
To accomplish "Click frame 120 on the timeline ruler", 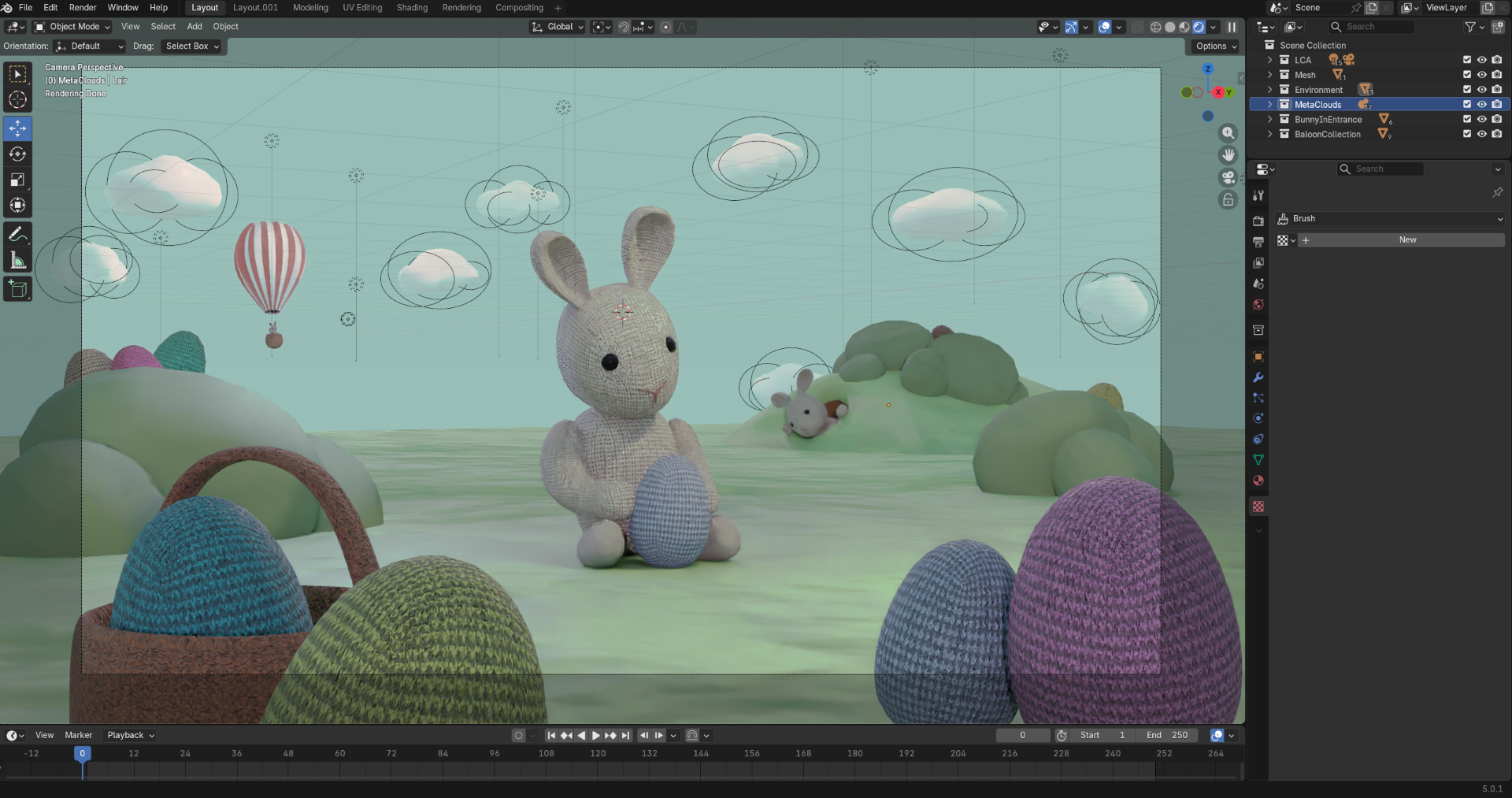I will pyautogui.click(x=598, y=754).
